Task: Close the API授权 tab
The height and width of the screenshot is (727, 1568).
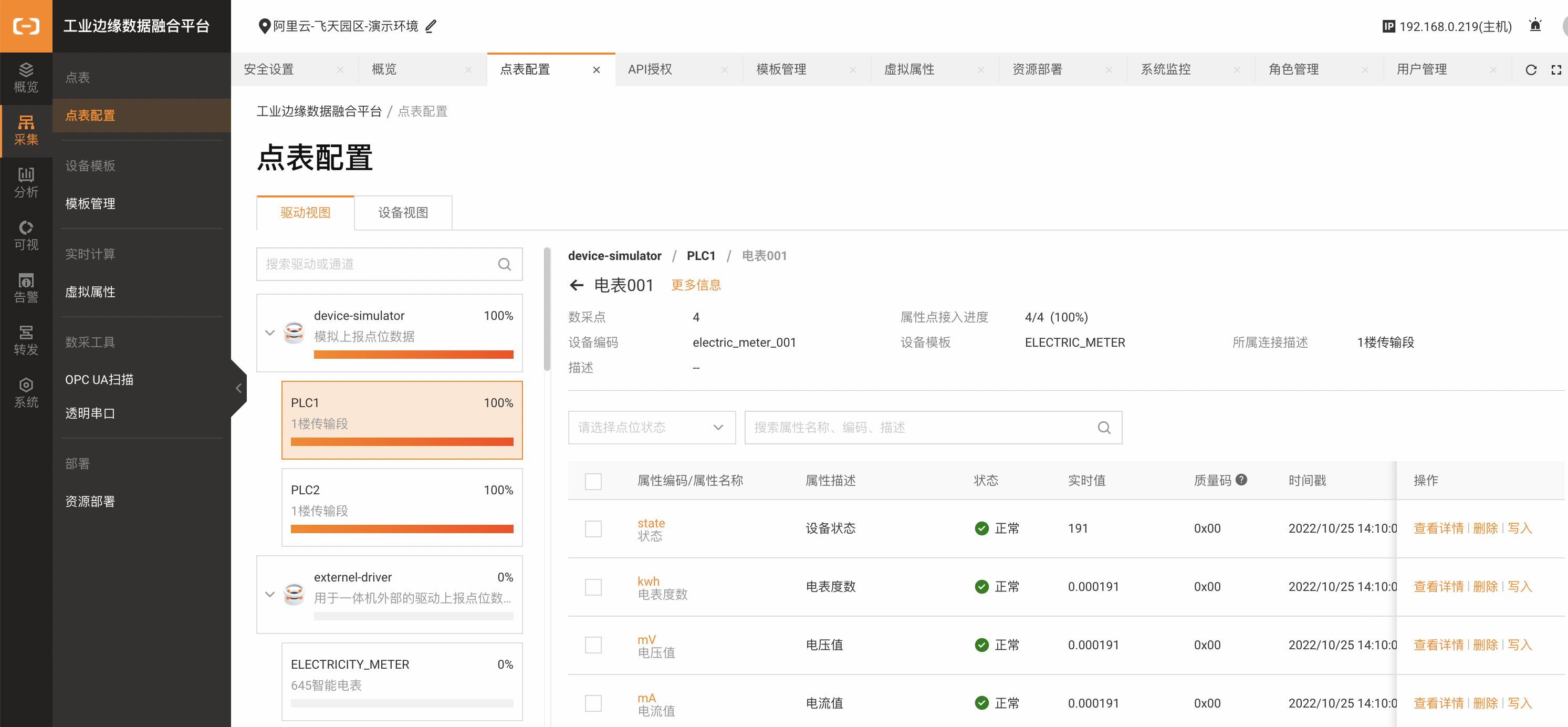Action: [724, 70]
